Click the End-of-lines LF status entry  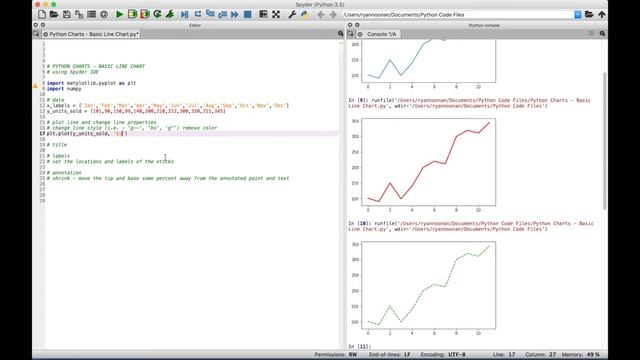[x=390, y=355]
